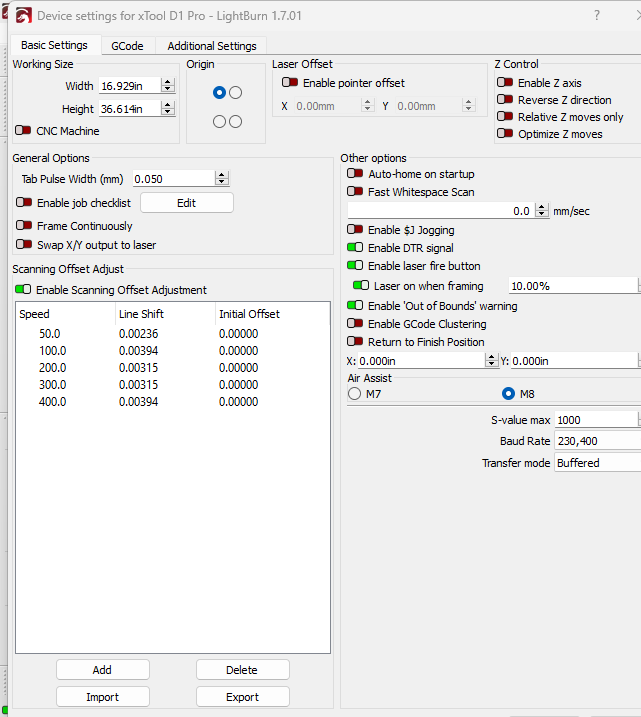Toggle Enable DTR signal
641x717 pixels.
[355, 247]
